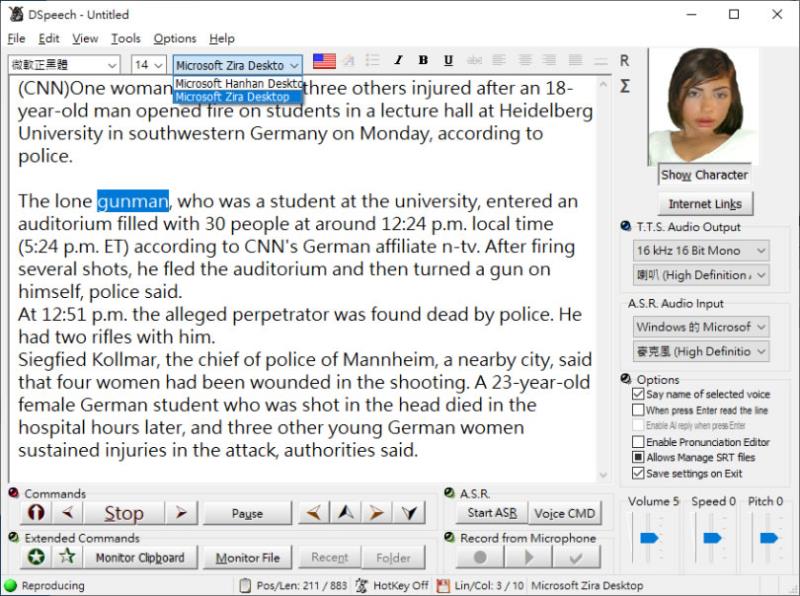This screenshot has width=800, height=596.
Task: Open ASR microphone input device dropdown
Action: [701, 351]
